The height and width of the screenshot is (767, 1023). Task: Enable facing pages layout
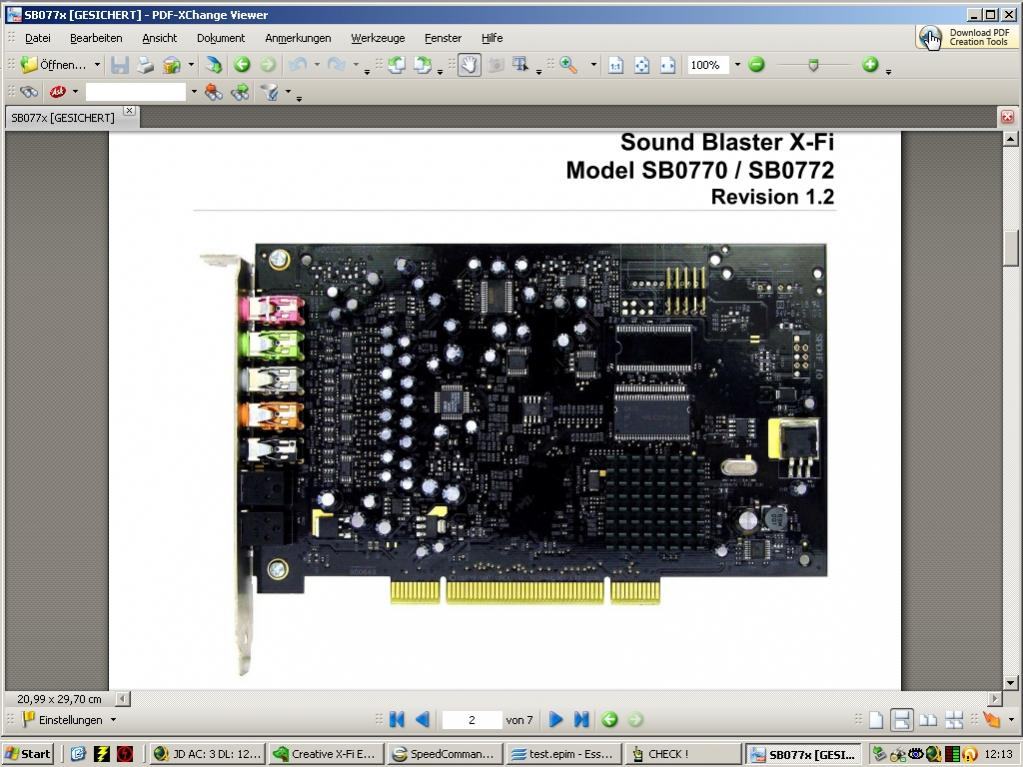pos(928,719)
